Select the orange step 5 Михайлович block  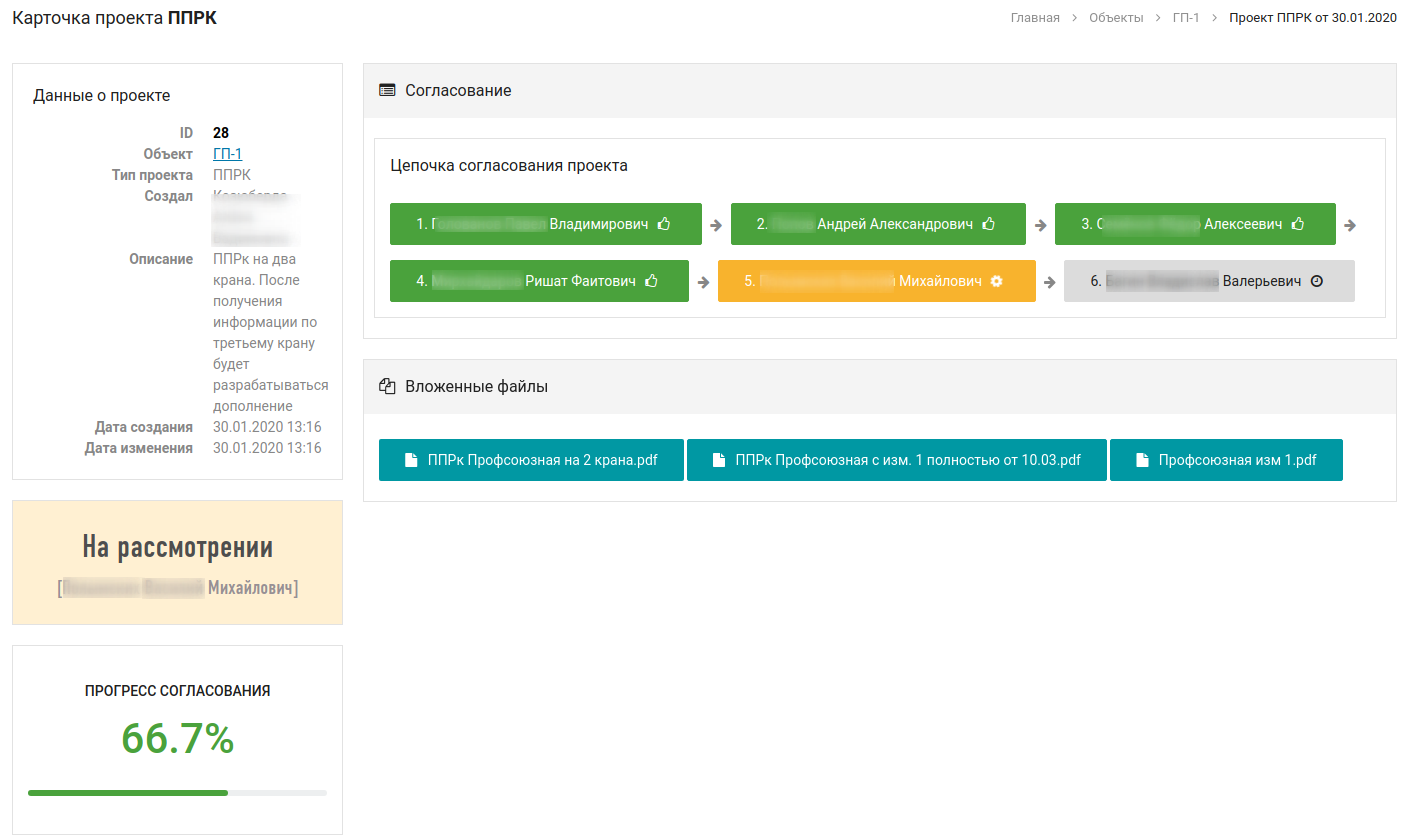point(877,281)
